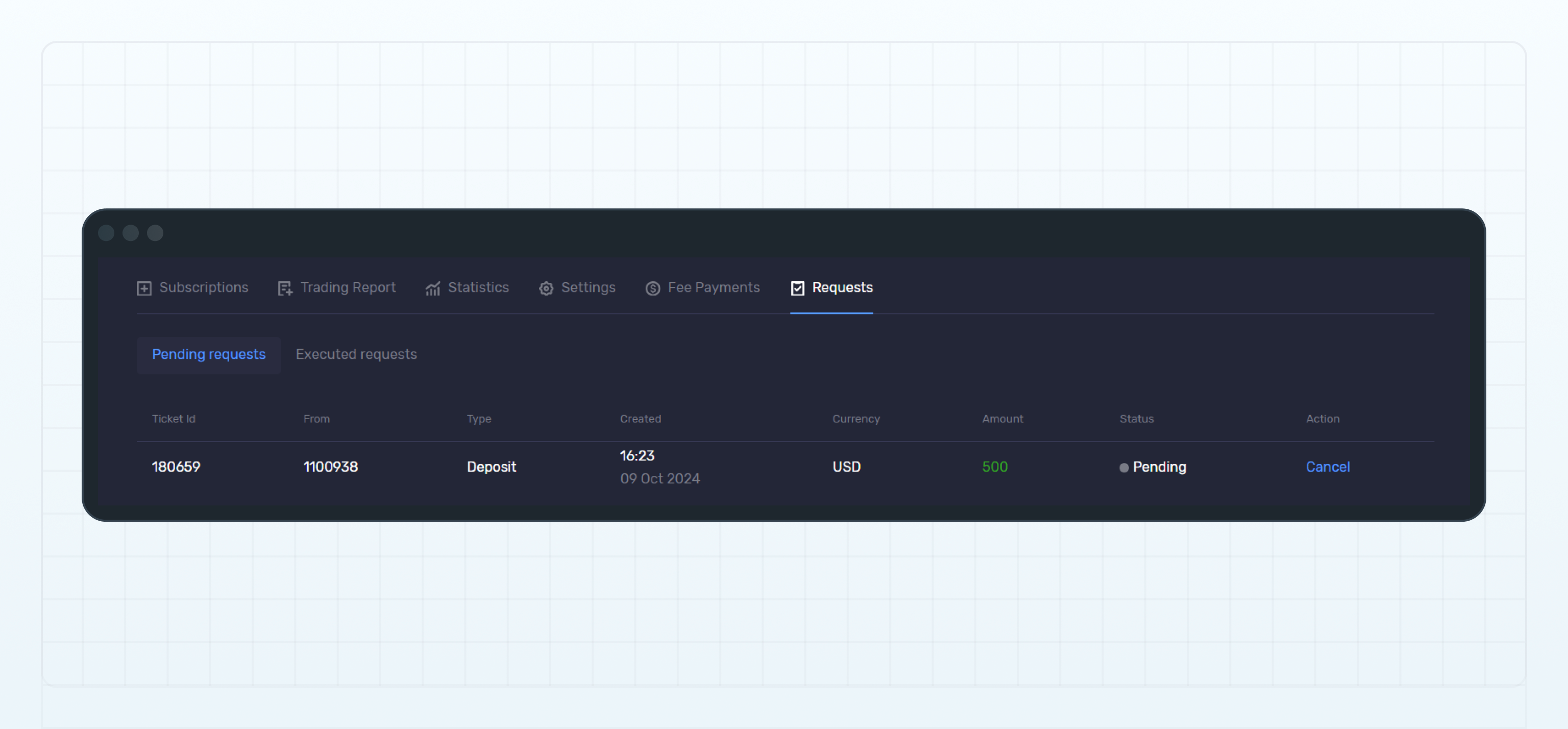Select ticket ID 180659
This screenshot has height=729, width=1568.
click(176, 467)
